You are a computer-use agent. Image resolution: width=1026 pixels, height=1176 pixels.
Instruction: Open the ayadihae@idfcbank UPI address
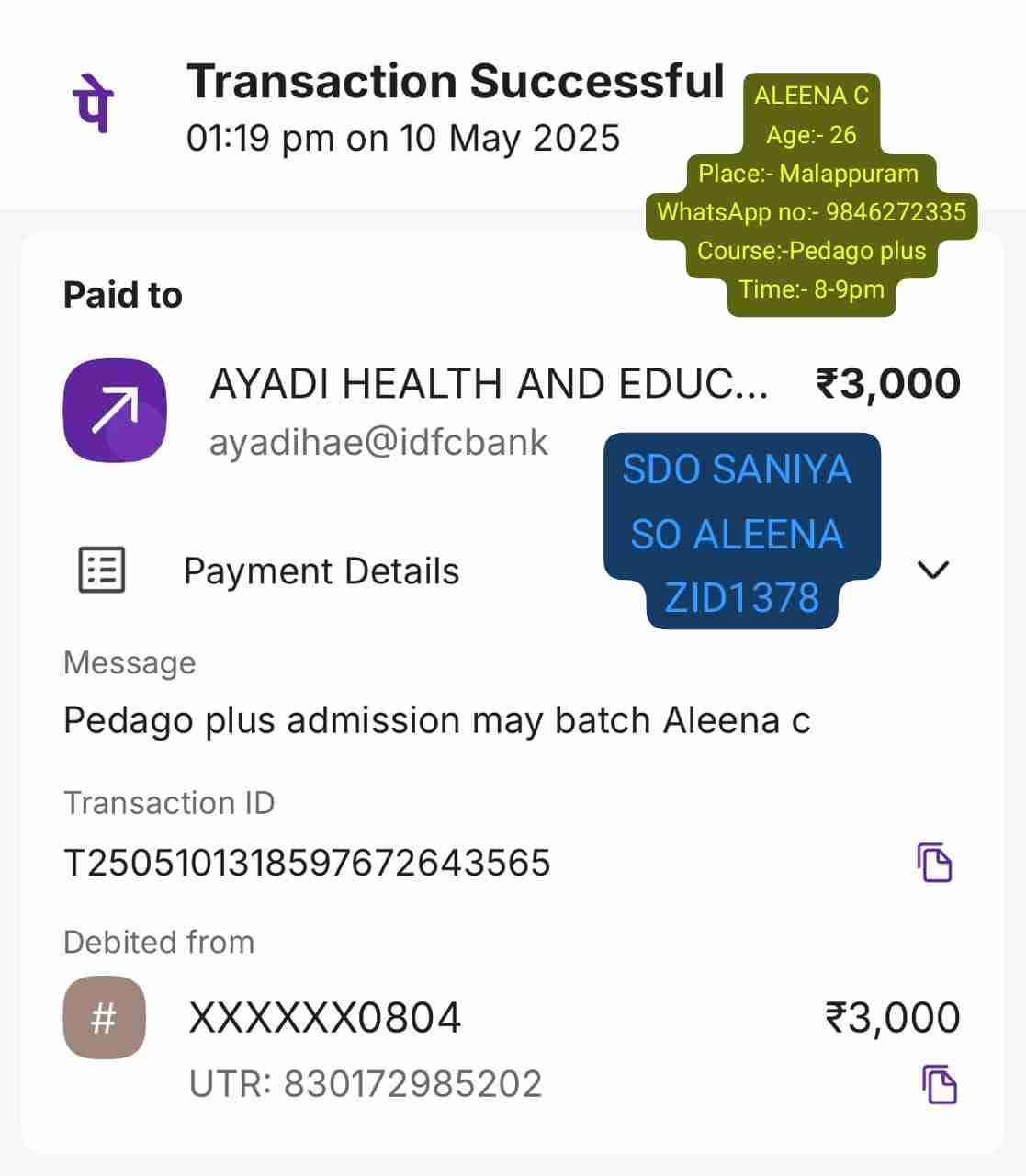tap(378, 443)
